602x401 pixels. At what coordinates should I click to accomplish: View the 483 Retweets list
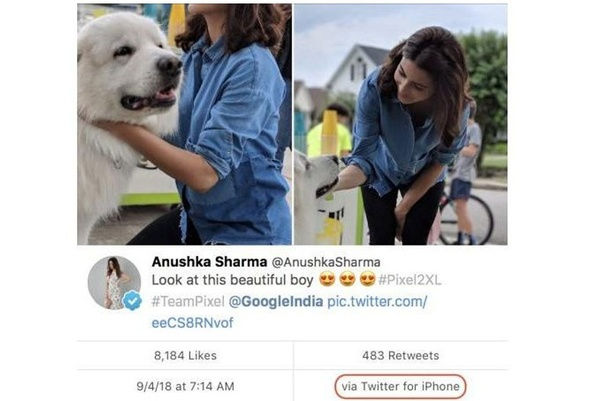click(x=400, y=354)
